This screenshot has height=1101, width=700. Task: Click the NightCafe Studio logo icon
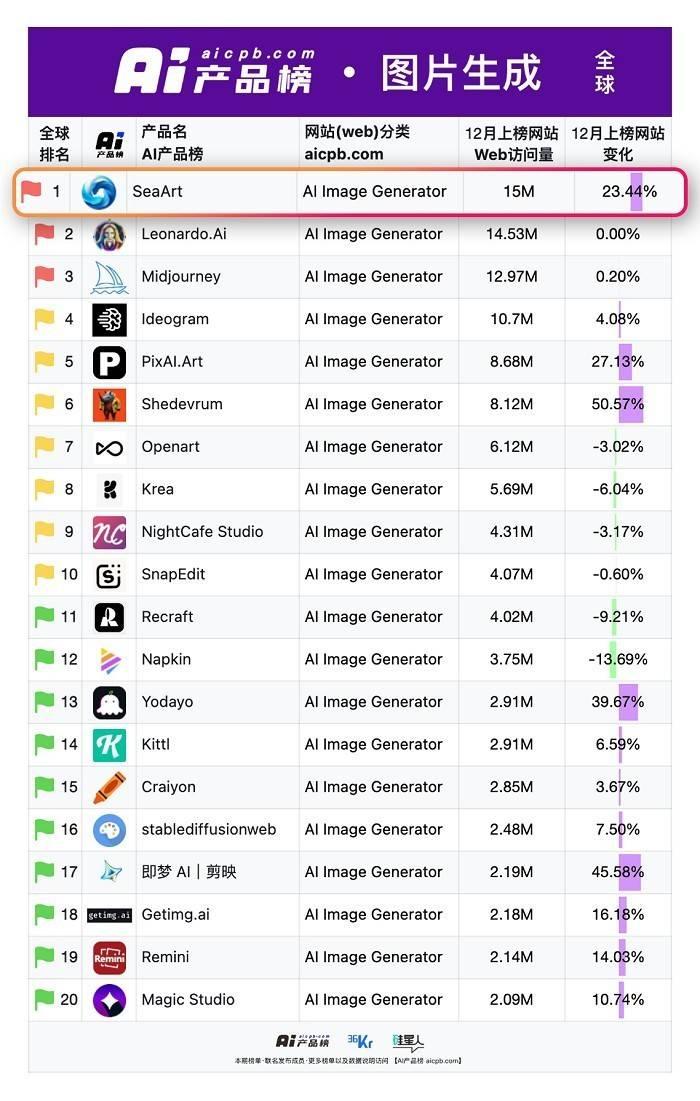[x=110, y=532]
